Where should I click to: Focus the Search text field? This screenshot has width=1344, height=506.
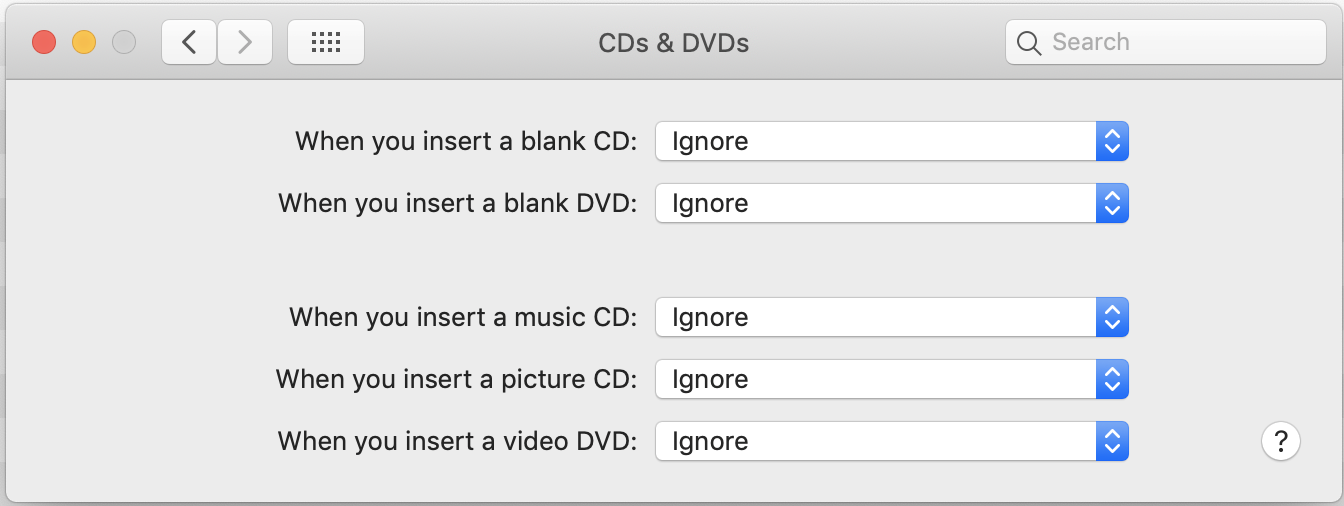point(1180,42)
